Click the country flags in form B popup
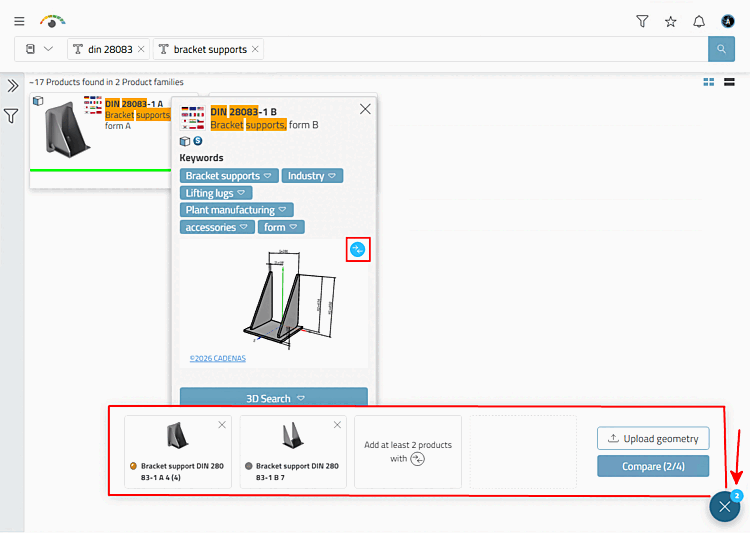 [193, 118]
